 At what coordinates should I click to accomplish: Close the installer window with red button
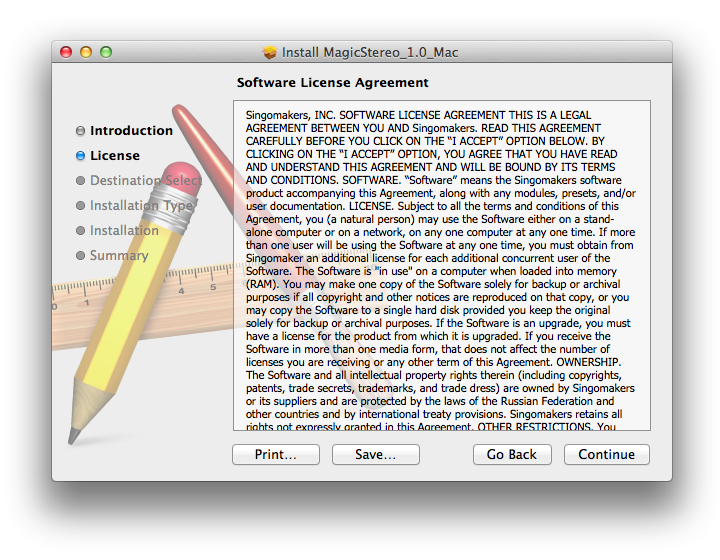66,52
